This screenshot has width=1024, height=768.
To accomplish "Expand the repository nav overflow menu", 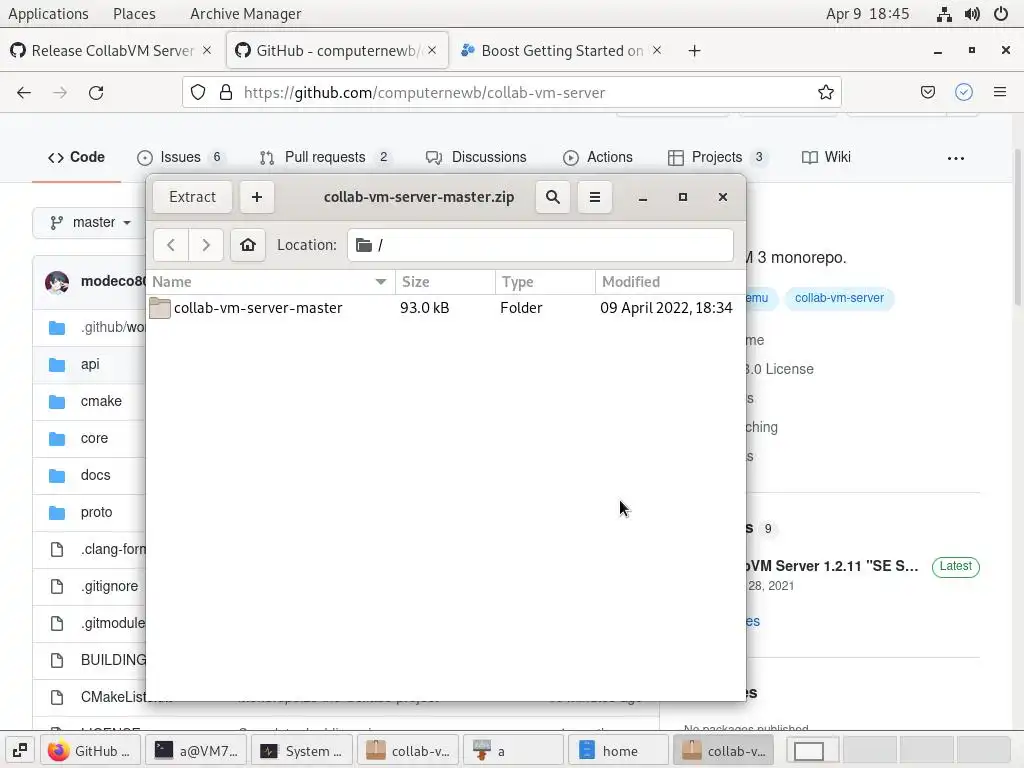I will coord(955,158).
